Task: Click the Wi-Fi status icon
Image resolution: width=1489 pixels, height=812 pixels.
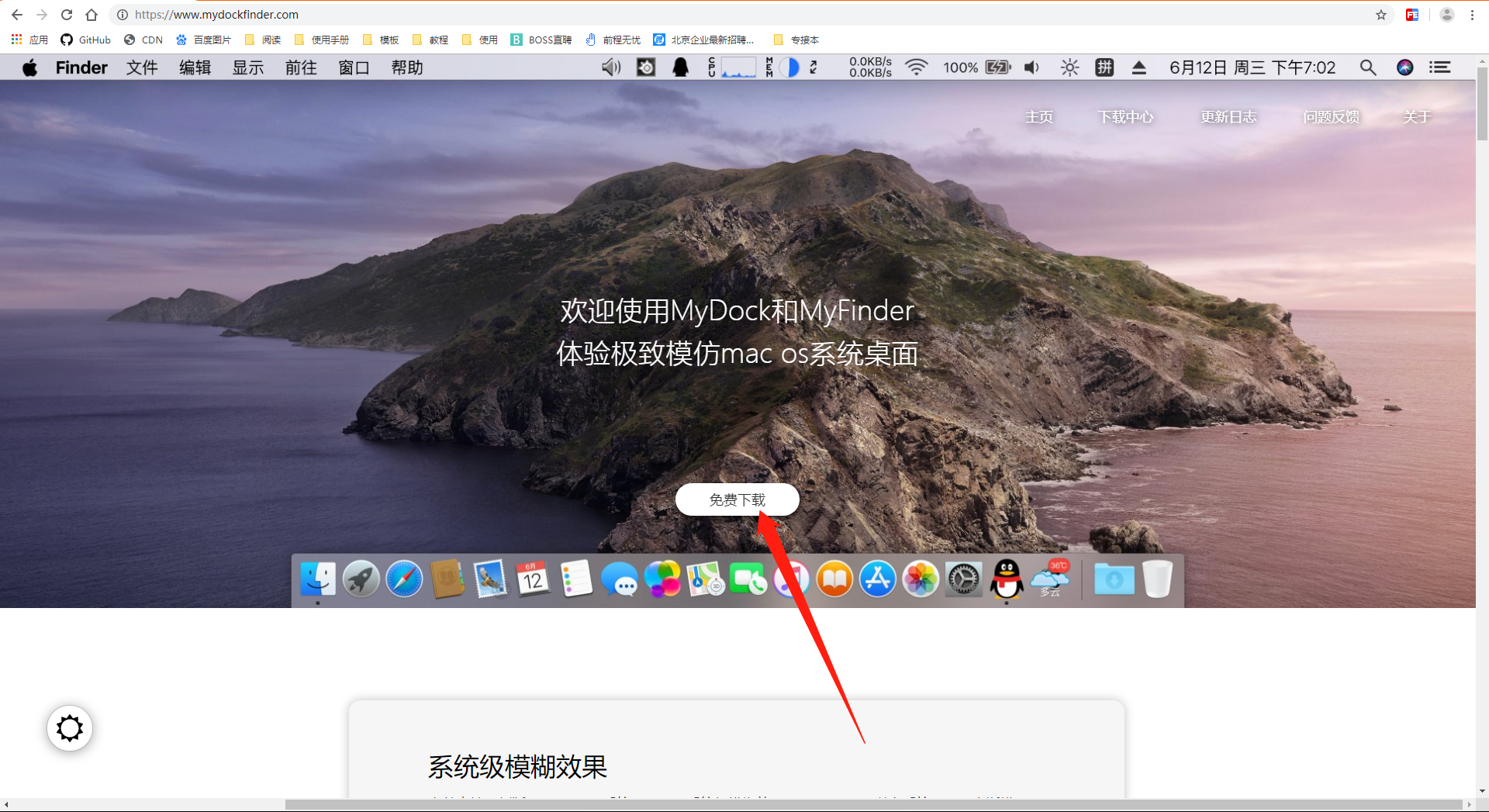Action: (x=917, y=67)
